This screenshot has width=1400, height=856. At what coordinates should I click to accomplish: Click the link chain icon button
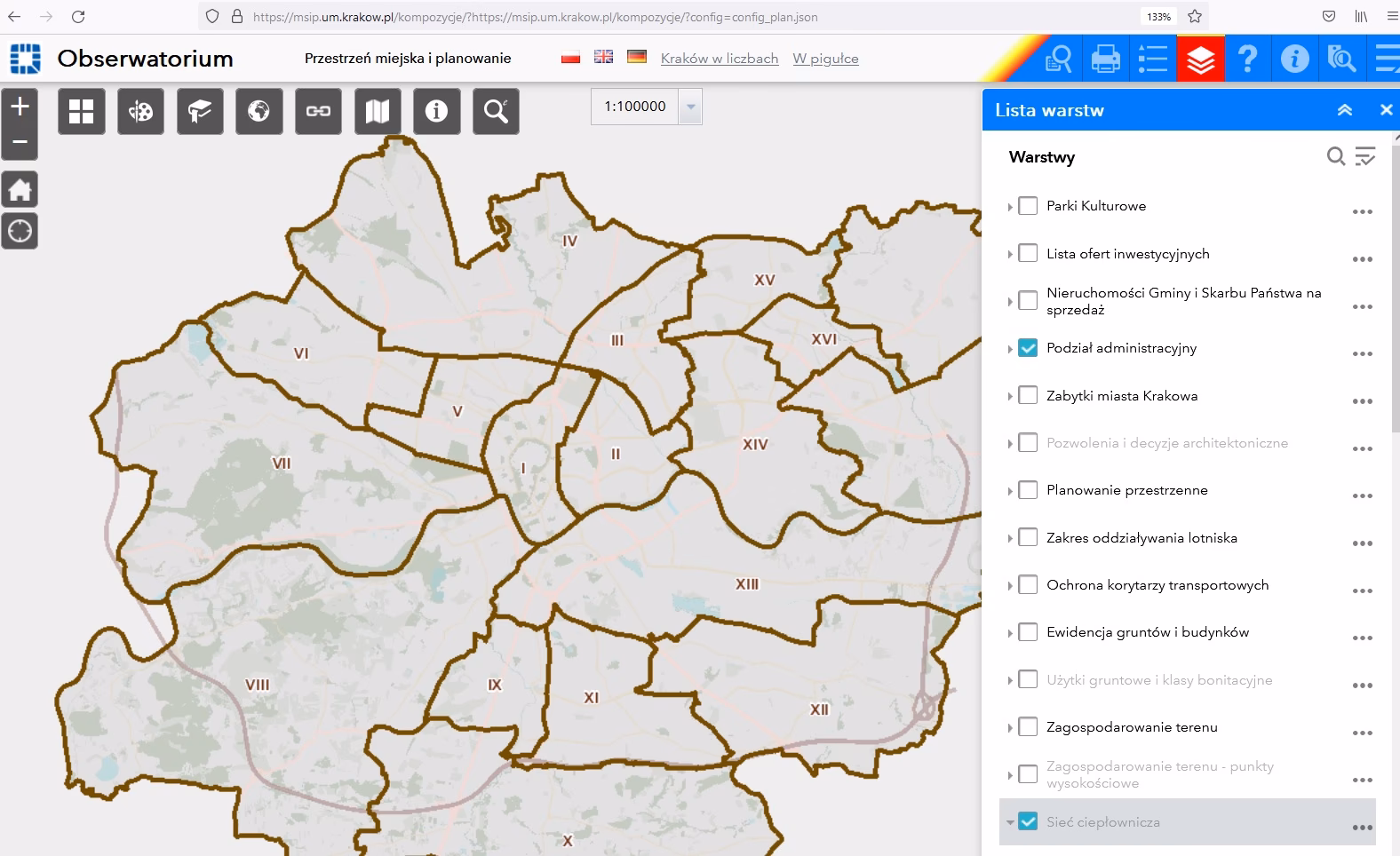pos(318,111)
